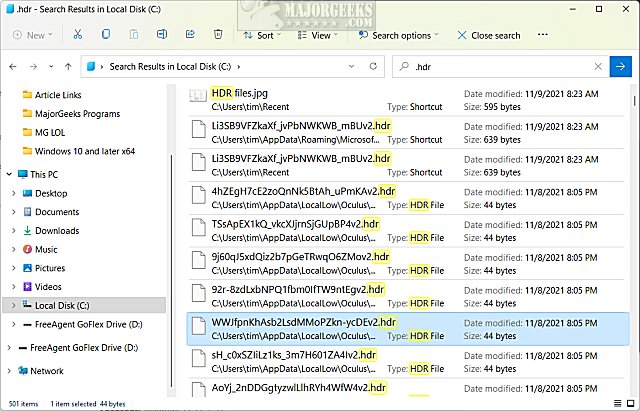Click the Close search button
640x411 pixels.
pyautogui.click(x=487, y=35)
